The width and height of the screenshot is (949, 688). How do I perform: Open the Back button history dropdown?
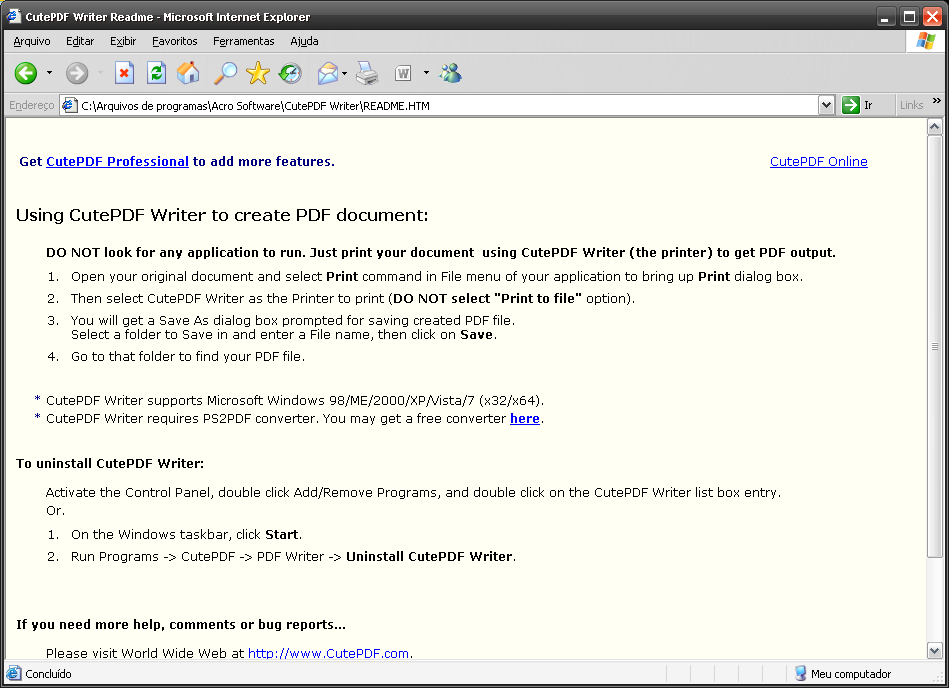[49, 73]
